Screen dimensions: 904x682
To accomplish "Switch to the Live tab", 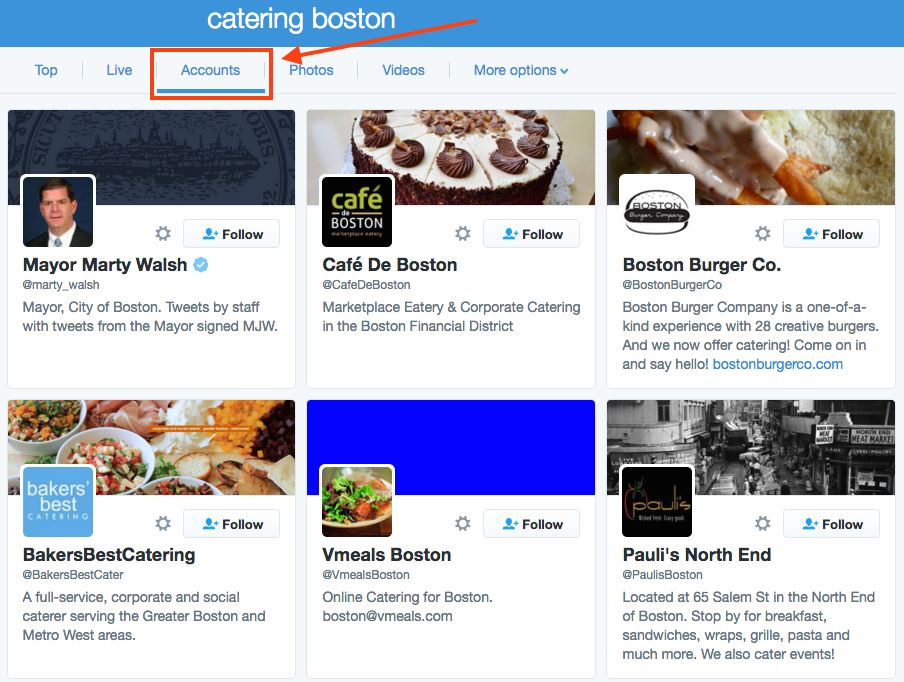I will [118, 70].
